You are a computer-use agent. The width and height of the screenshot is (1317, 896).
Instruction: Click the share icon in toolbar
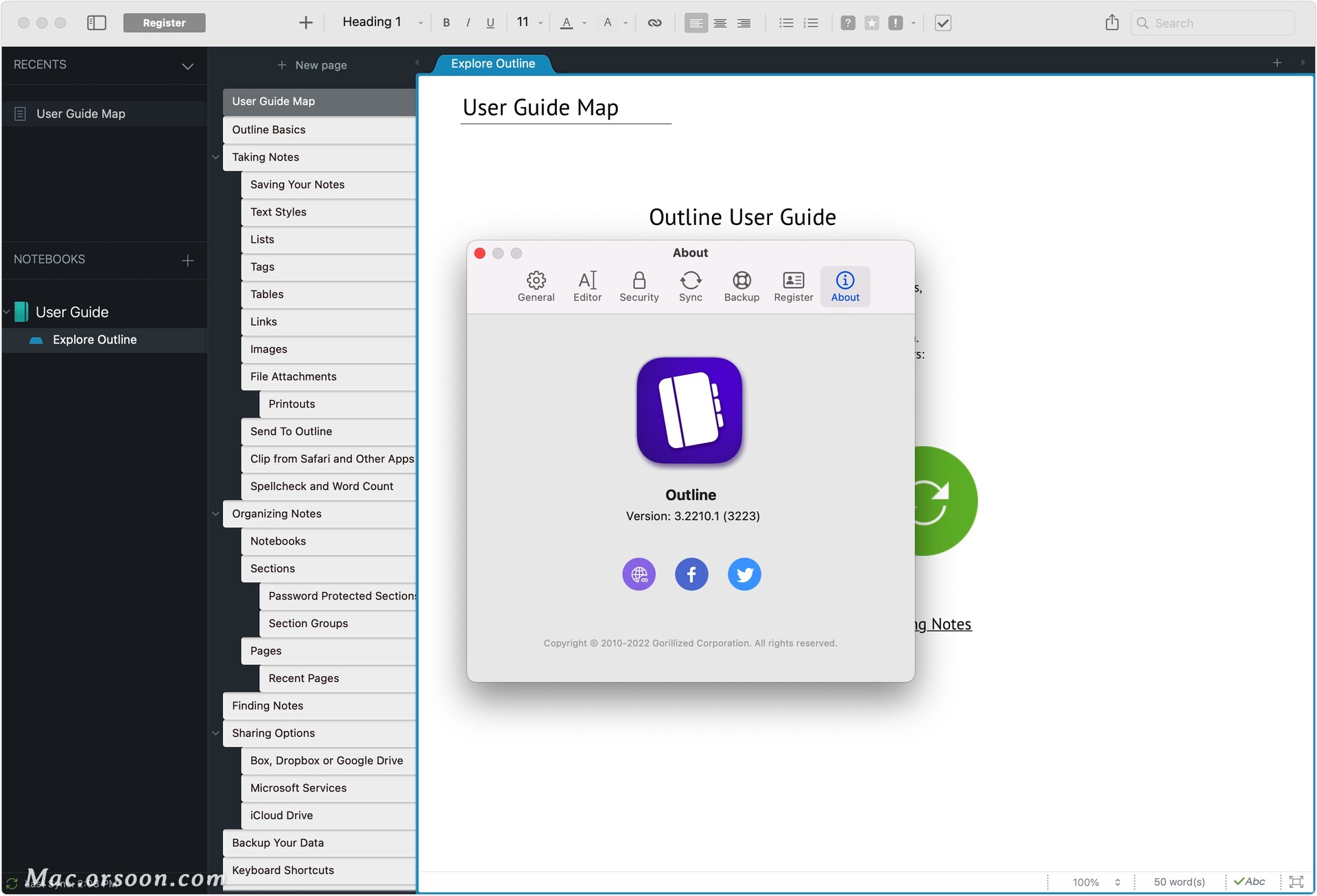1112,23
